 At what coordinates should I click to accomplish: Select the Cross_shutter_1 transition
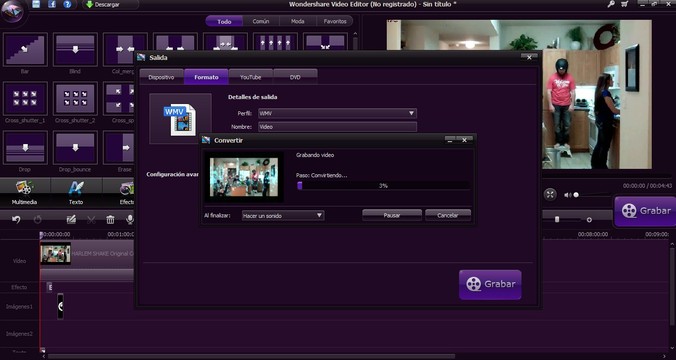[25, 99]
